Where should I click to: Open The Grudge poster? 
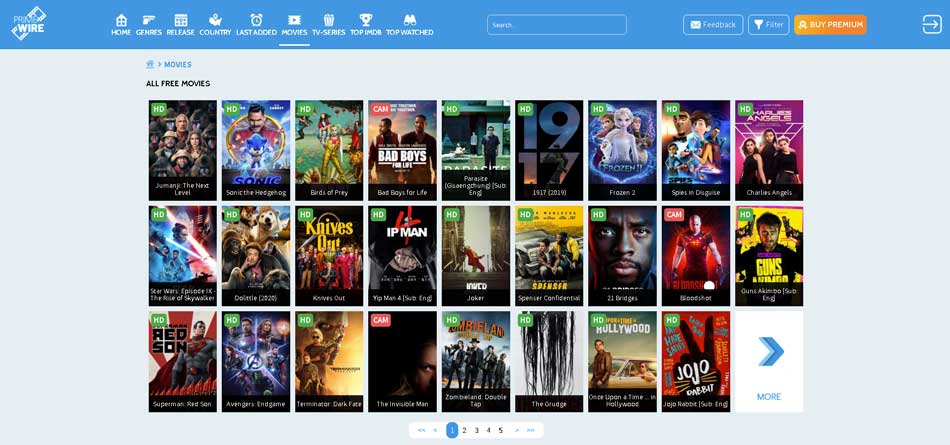(549, 362)
